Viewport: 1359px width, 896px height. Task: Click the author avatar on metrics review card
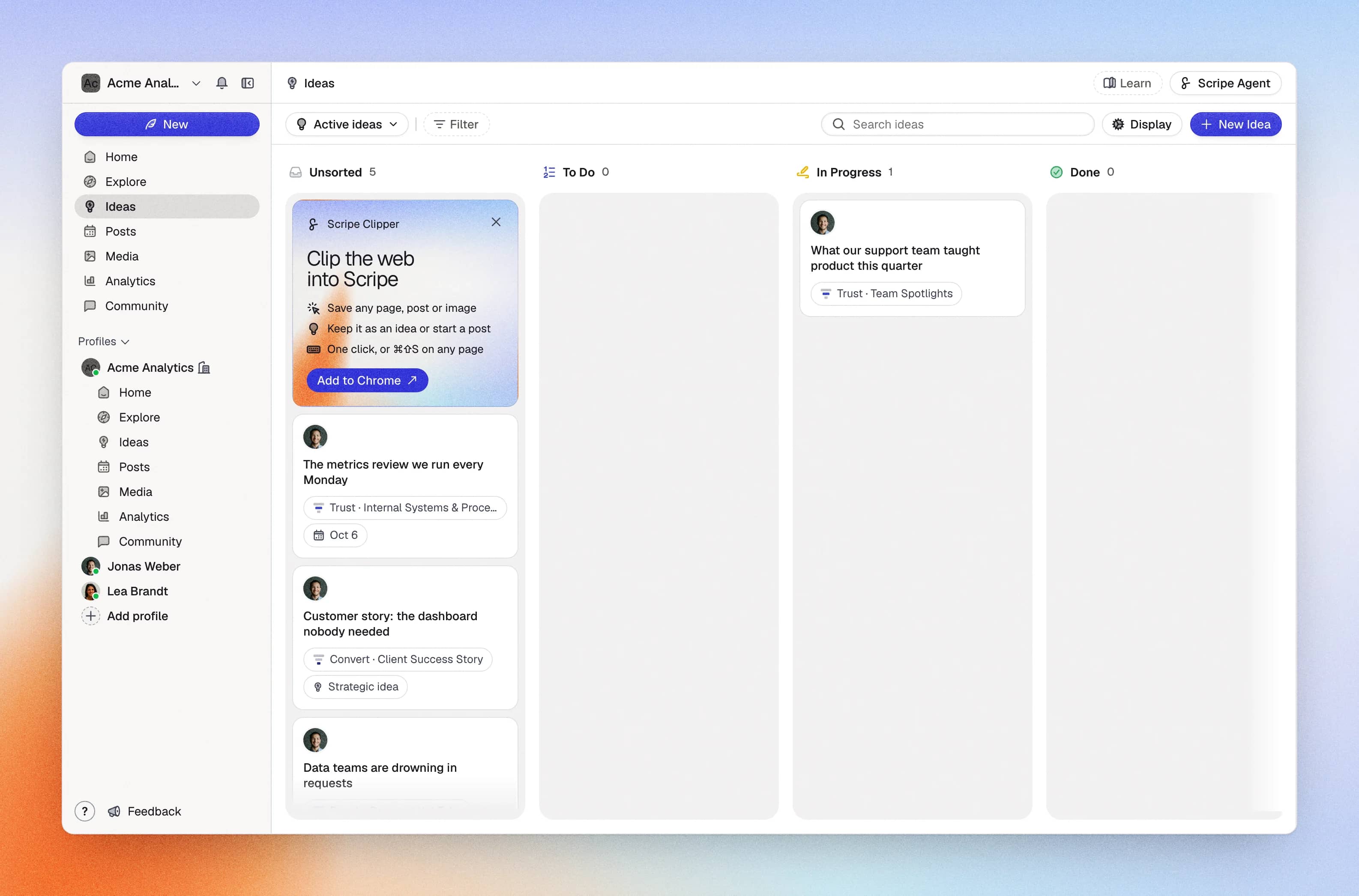(315, 436)
